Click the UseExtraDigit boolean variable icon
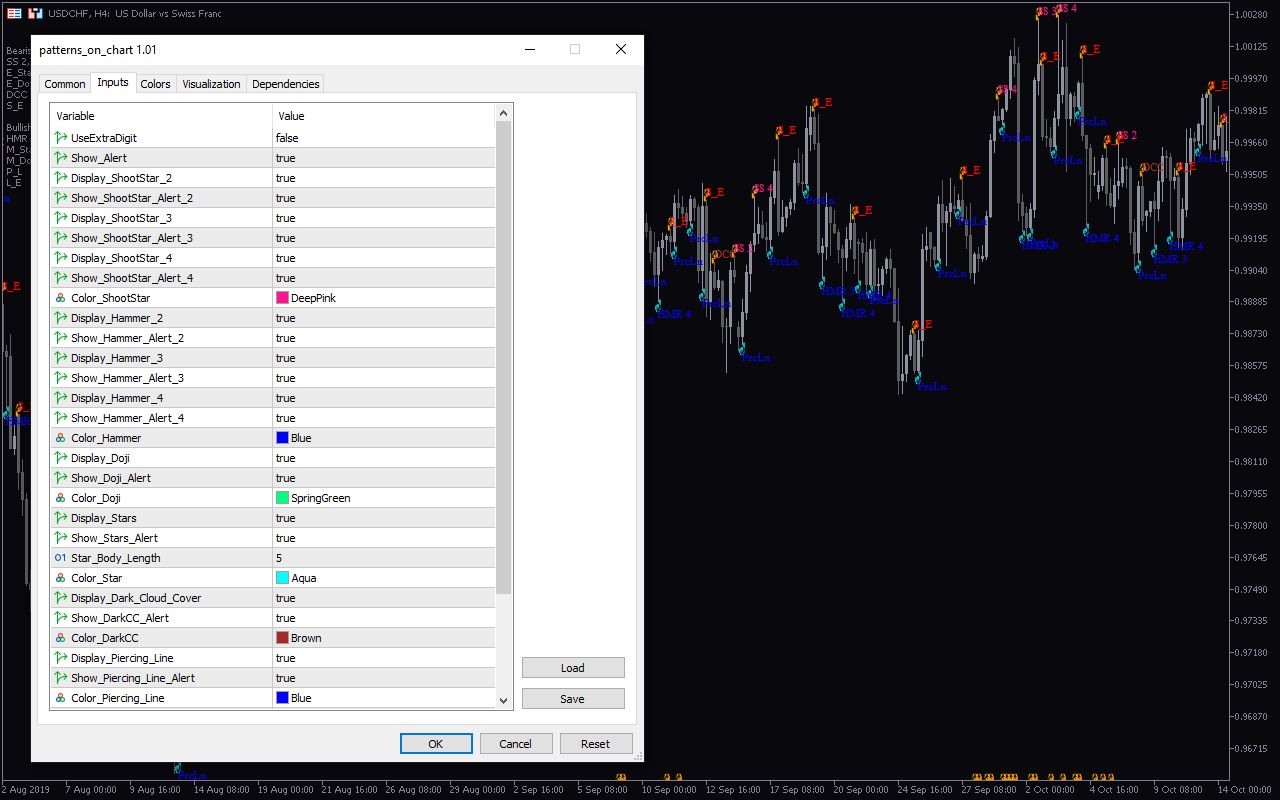The height and width of the screenshot is (800, 1280). coord(61,138)
